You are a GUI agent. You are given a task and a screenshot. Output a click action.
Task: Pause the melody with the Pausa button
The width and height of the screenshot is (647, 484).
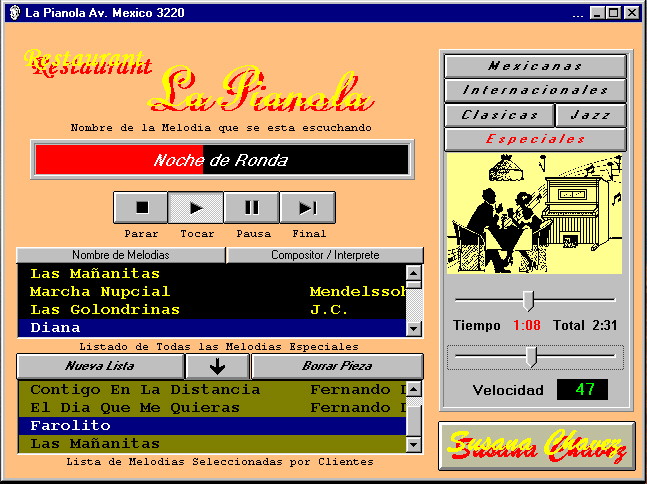252,207
